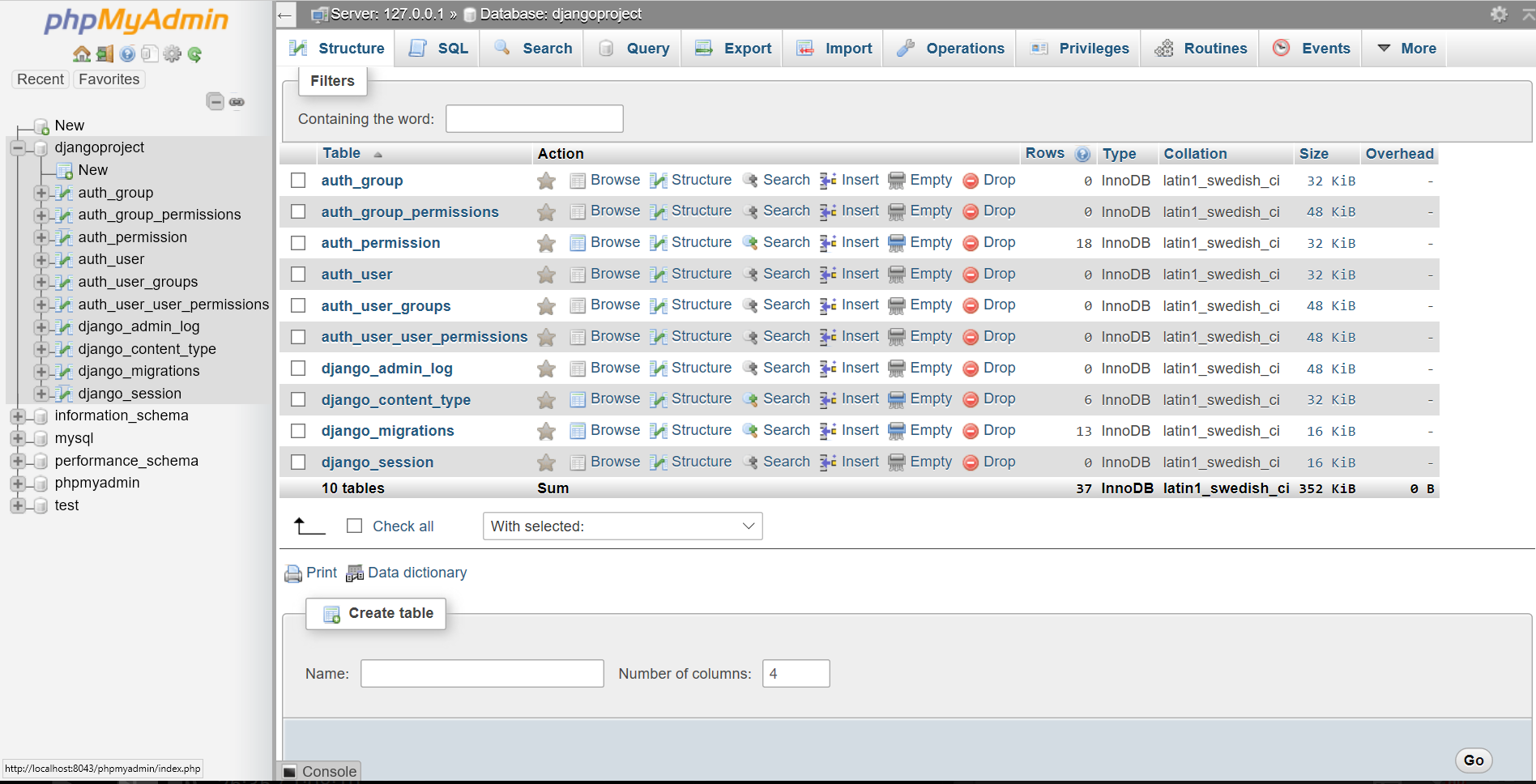Add auth_group to favorites star icon
1536x784 pixels.
547,181
